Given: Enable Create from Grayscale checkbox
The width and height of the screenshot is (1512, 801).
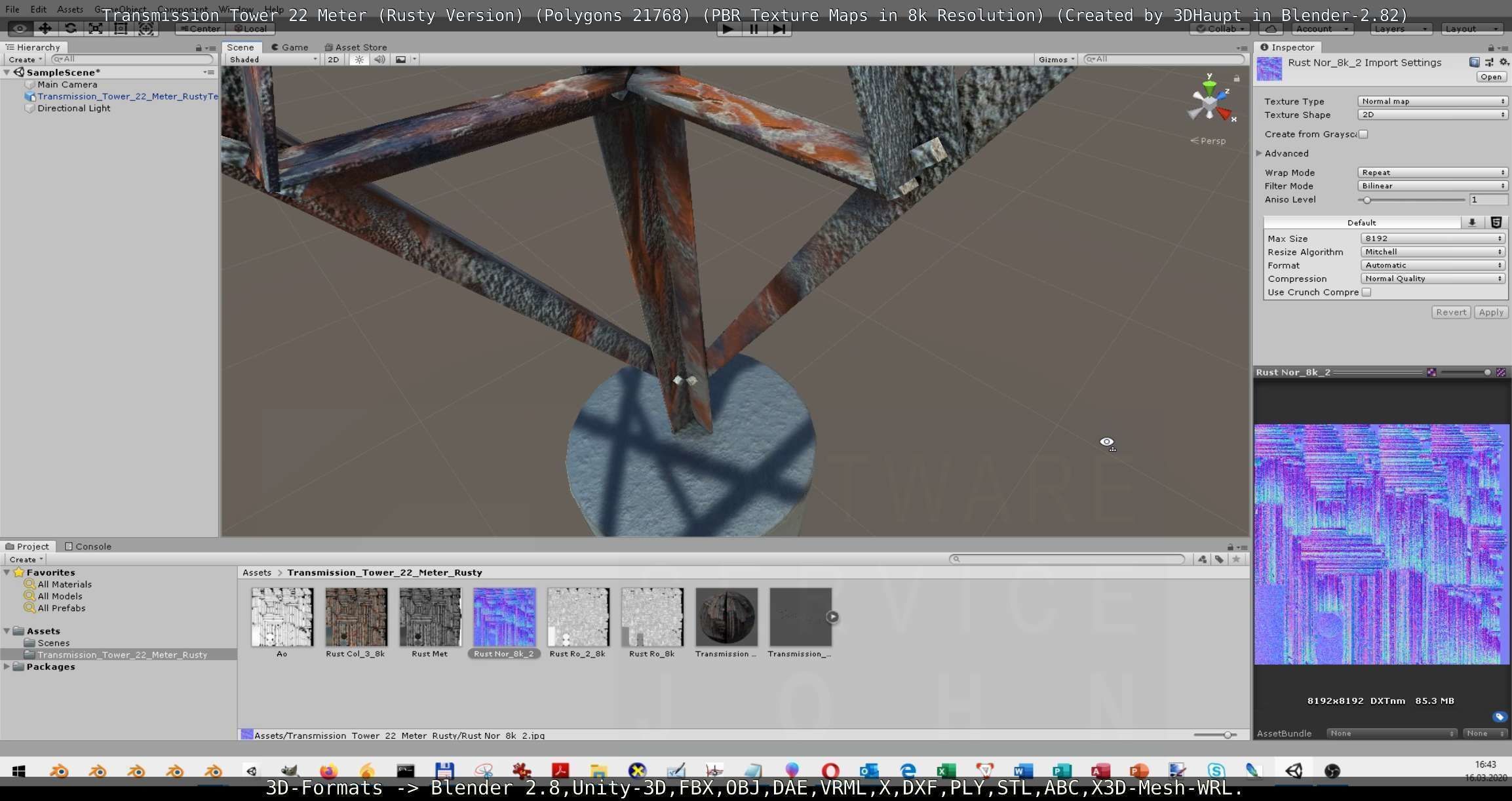Looking at the screenshot, I should tap(1363, 134).
